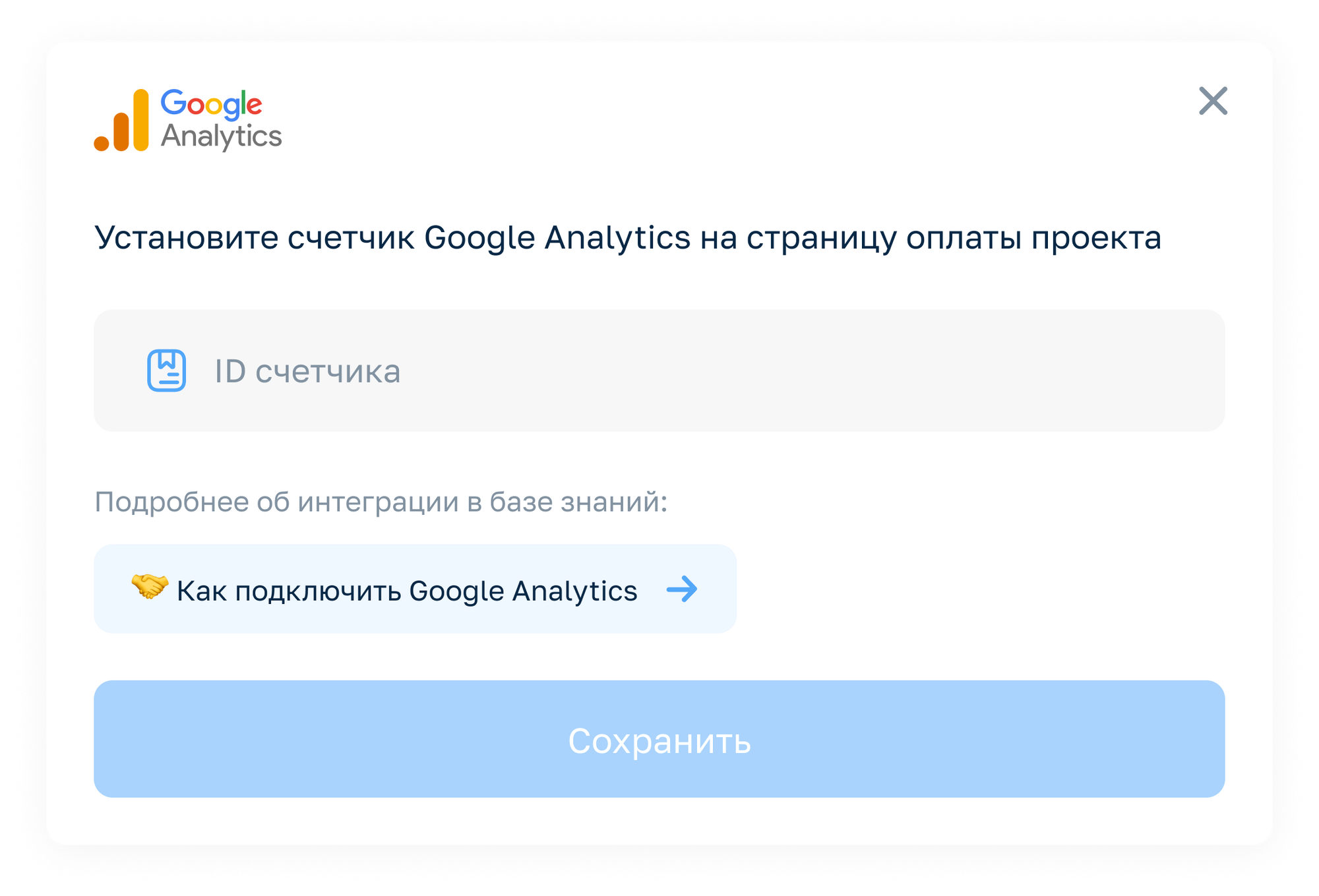Click the word "проекта" in the heading
This screenshot has height=896, width=1319.
pyautogui.click(x=1096, y=238)
